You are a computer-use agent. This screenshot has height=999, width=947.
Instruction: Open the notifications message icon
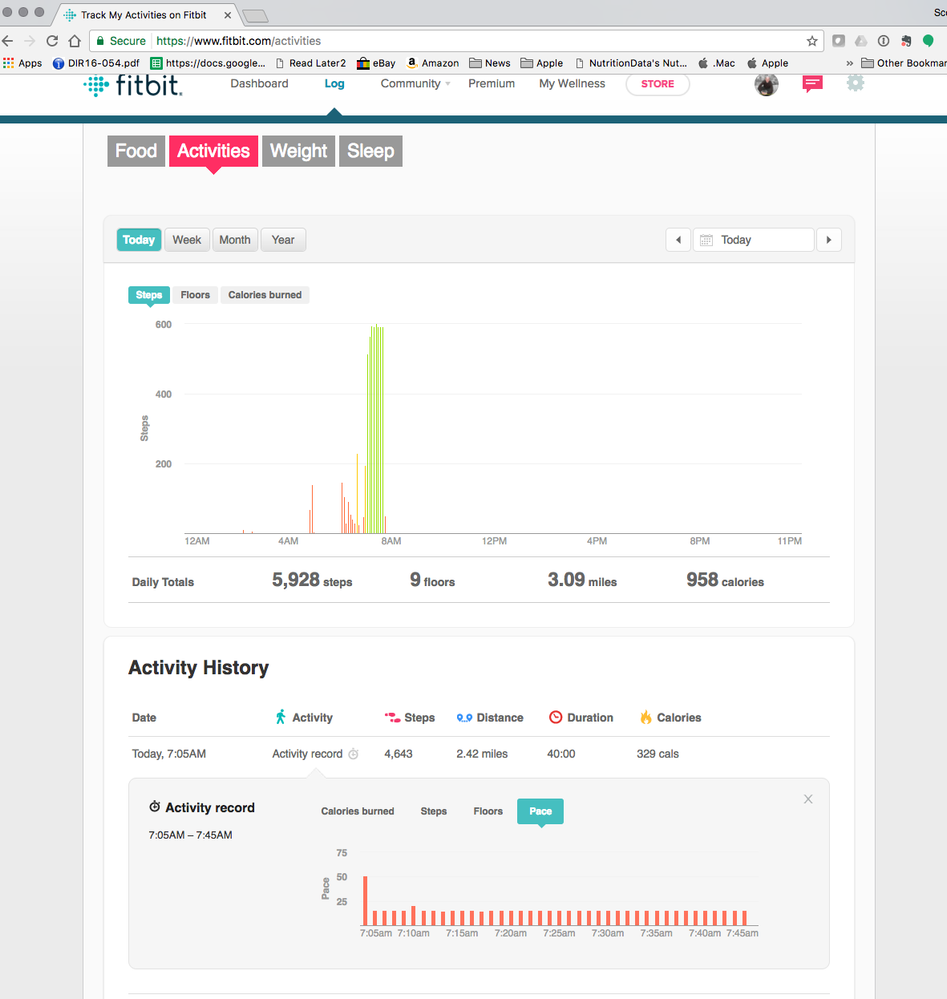[x=812, y=85]
